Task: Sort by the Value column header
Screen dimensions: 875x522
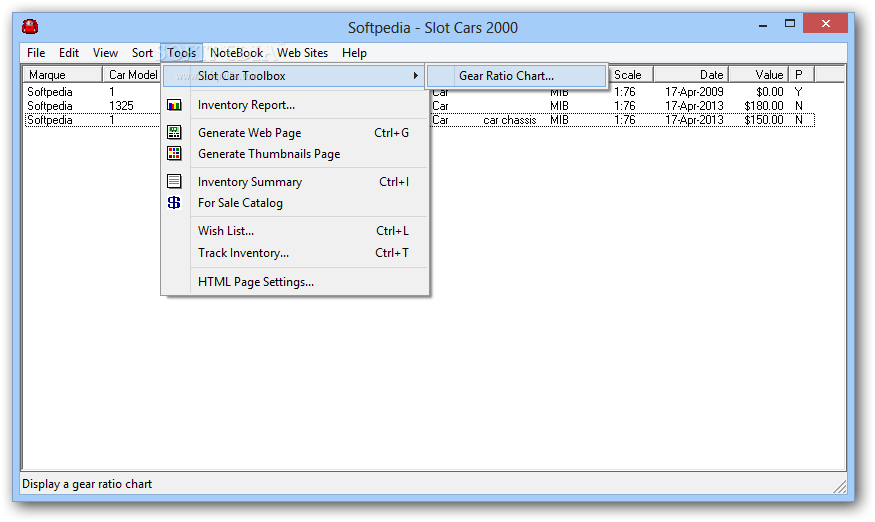Action: pos(759,75)
